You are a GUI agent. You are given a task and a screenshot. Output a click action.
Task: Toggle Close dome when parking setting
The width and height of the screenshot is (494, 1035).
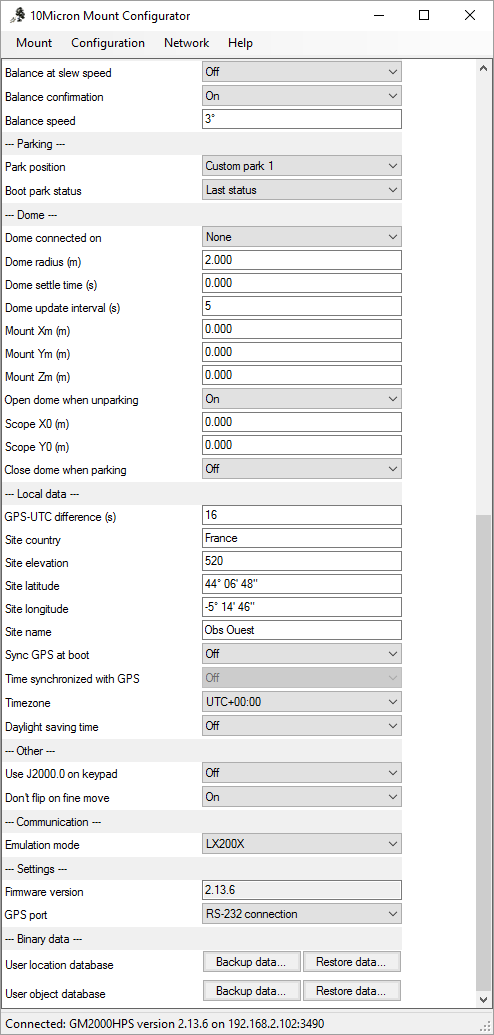coord(302,469)
